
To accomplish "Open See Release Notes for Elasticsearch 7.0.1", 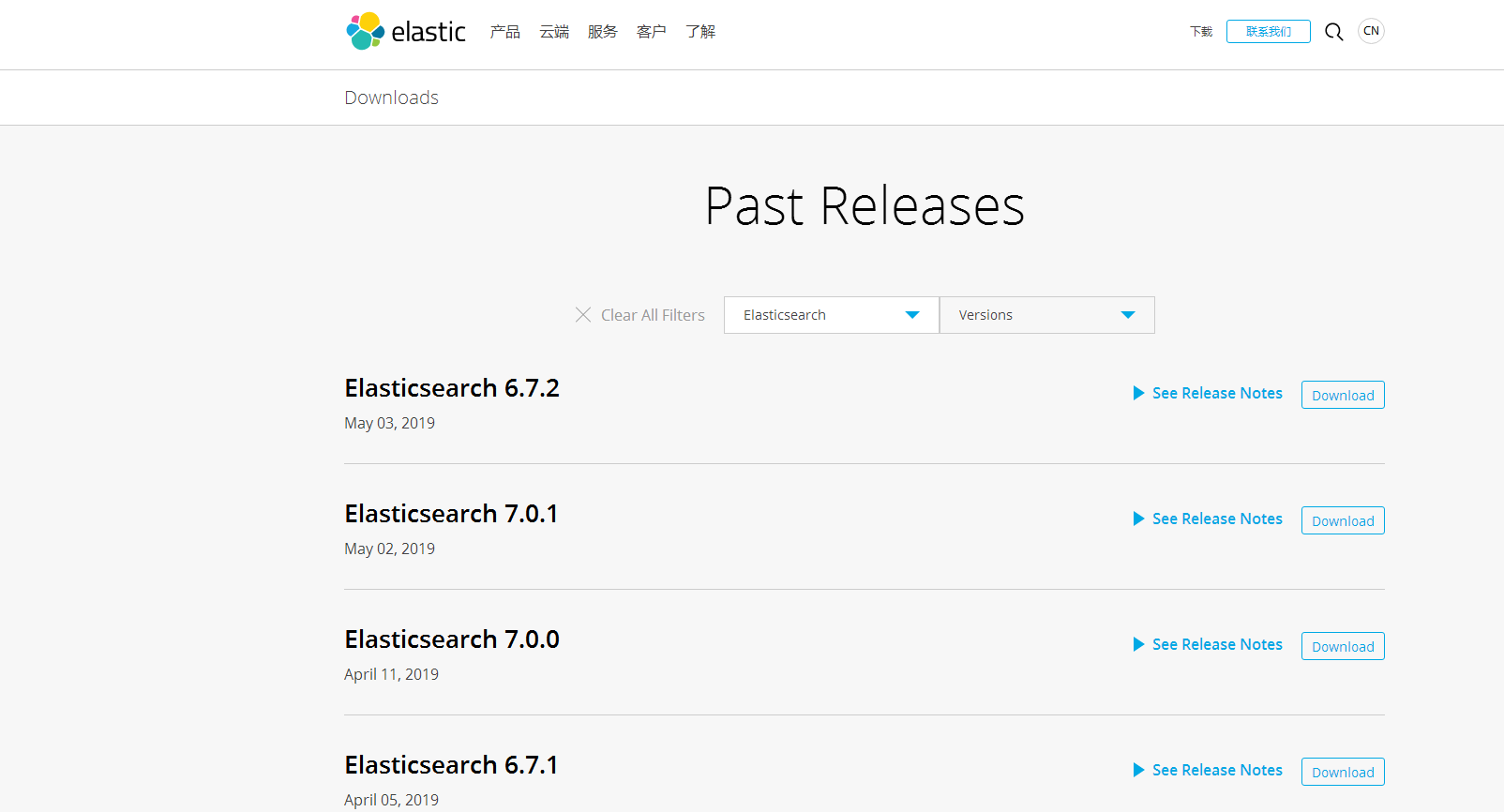I will coord(1217,519).
